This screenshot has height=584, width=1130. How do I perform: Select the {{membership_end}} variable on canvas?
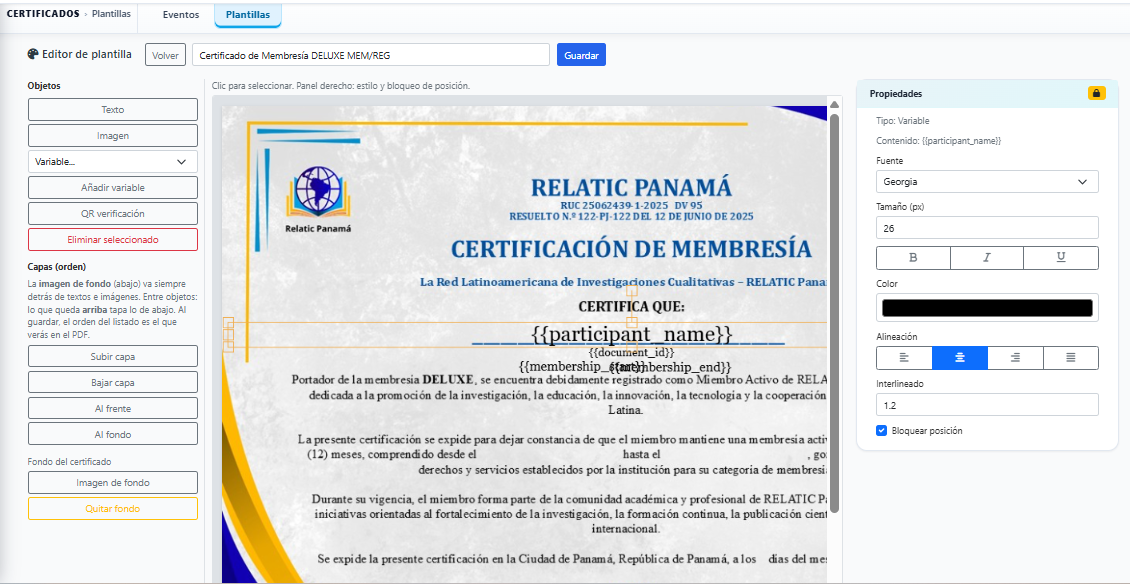tap(670, 367)
